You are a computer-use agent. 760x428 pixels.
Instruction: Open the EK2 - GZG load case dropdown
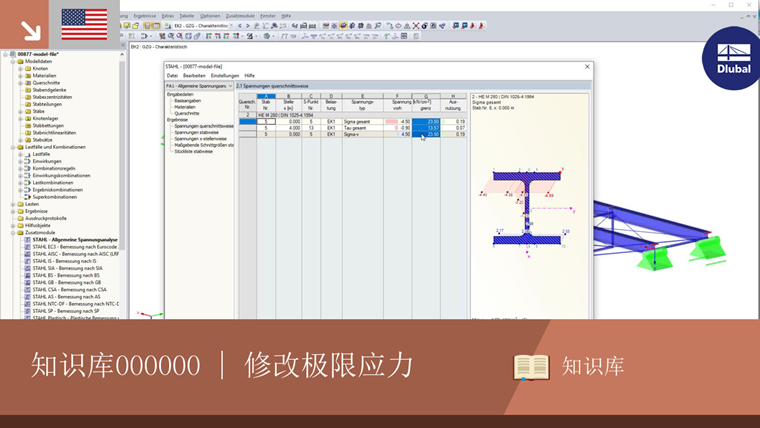(x=231, y=26)
